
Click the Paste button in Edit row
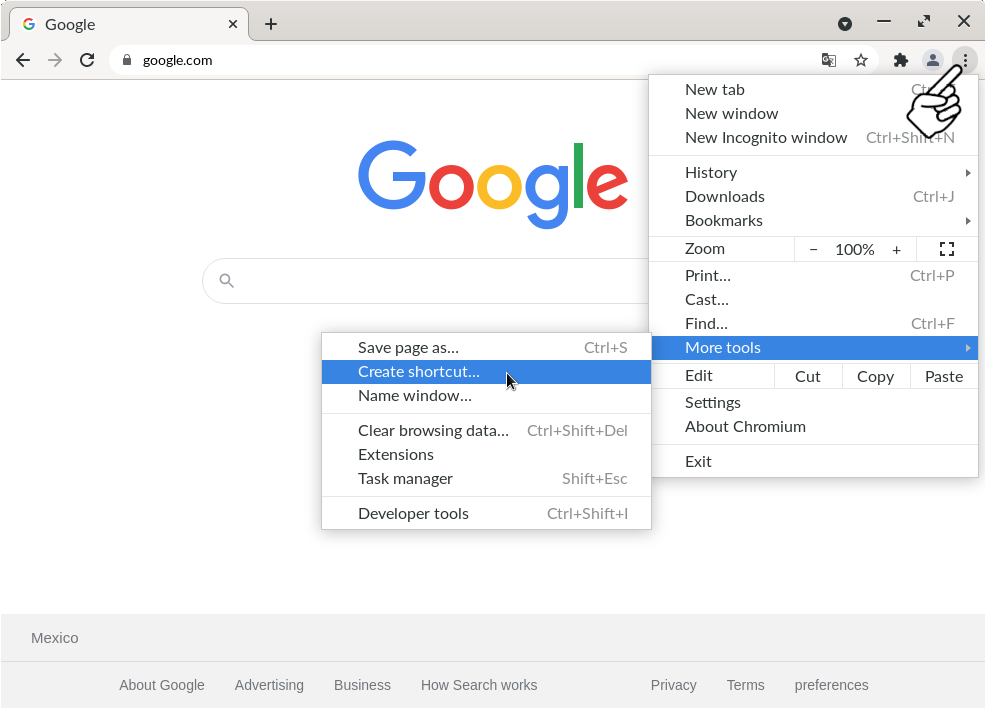[944, 376]
